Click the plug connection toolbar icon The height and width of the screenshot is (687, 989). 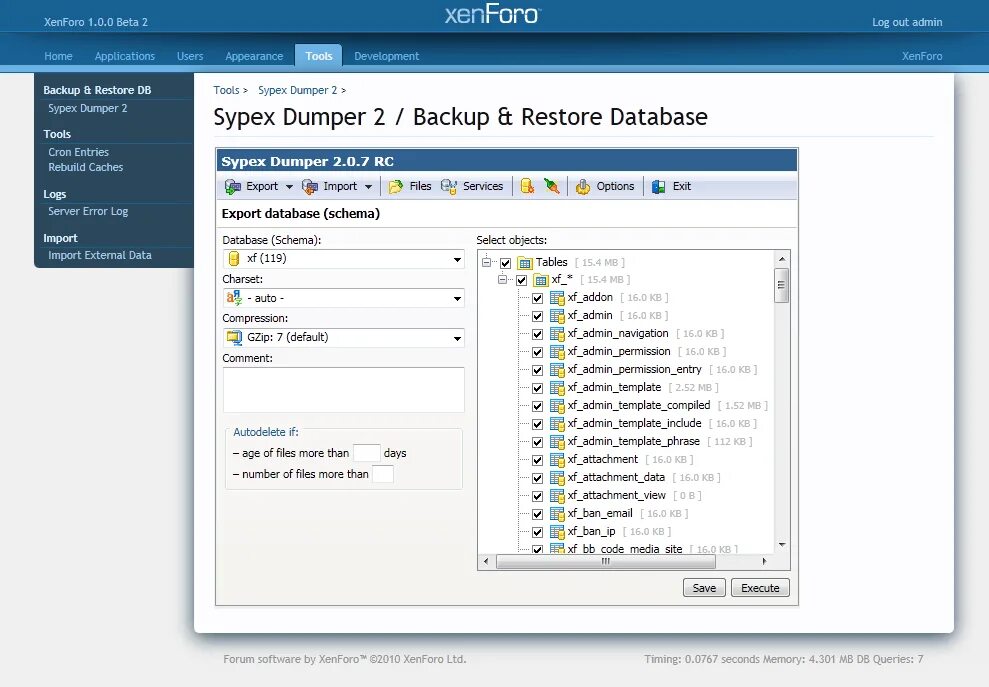552,186
